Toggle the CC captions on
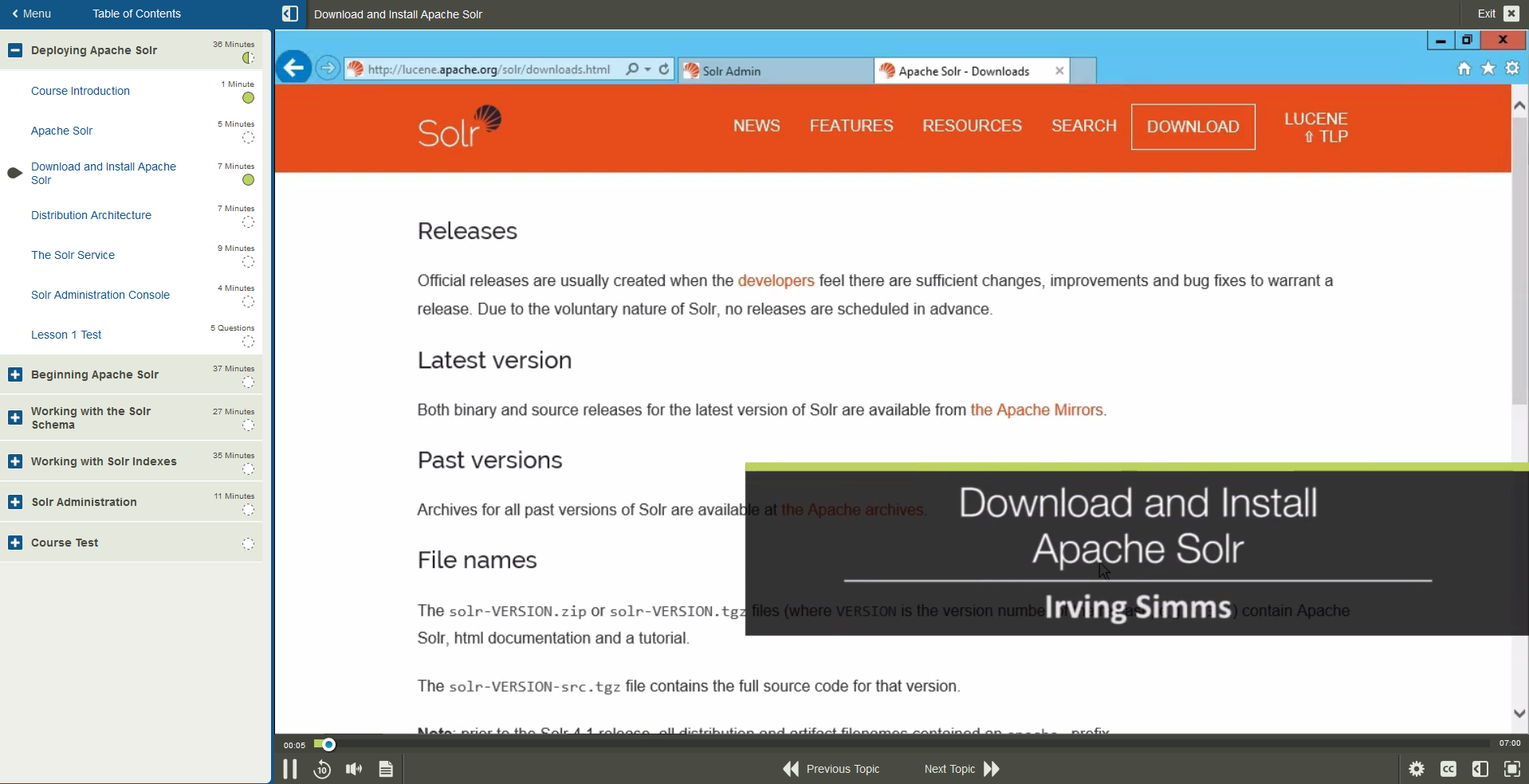Screen dimensions: 1529x784 click(1449, 768)
